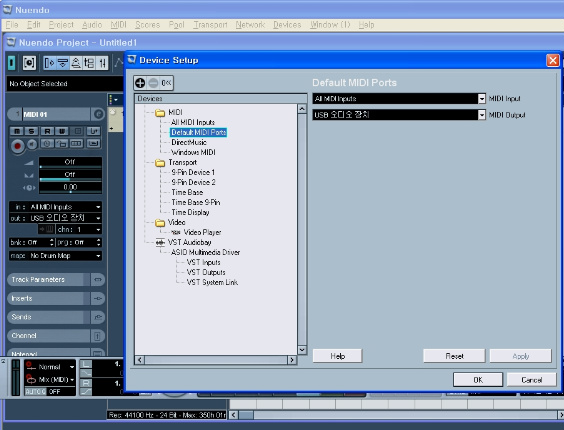Toggle Read automation (R) in Inspector
The height and width of the screenshot is (430, 564).
pos(47,131)
